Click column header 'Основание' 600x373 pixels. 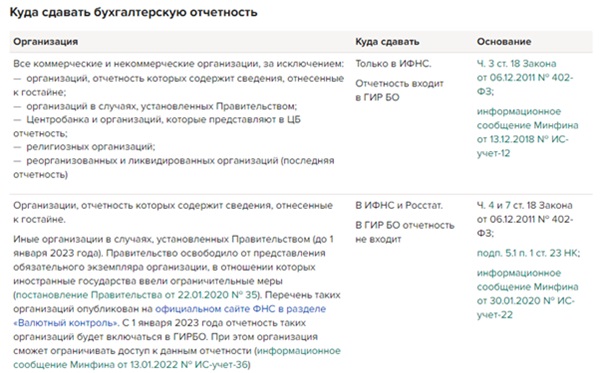pyautogui.click(x=504, y=41)
